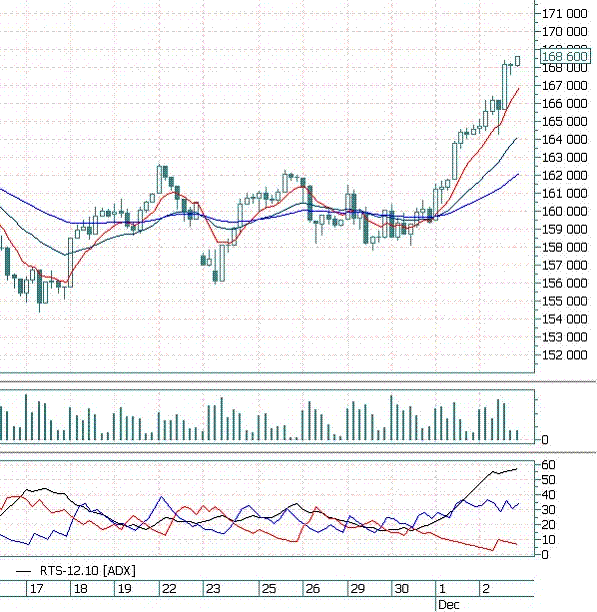Click the 163 000 price axis label
597x612 pixels.
[565, 157]
